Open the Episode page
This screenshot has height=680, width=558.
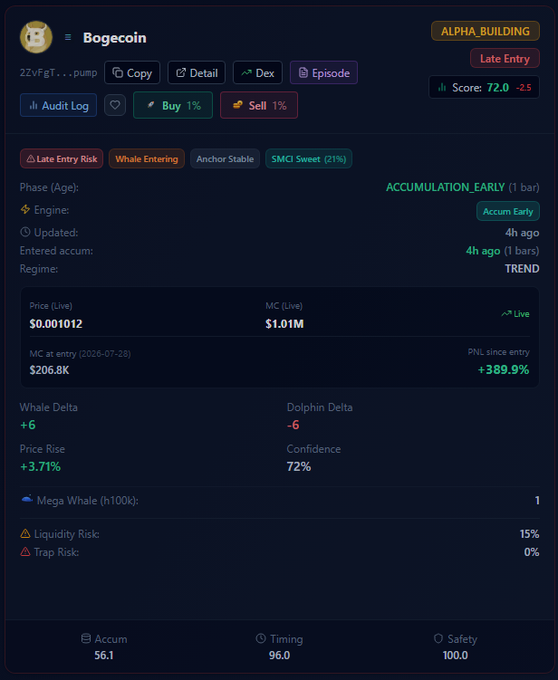324,73
